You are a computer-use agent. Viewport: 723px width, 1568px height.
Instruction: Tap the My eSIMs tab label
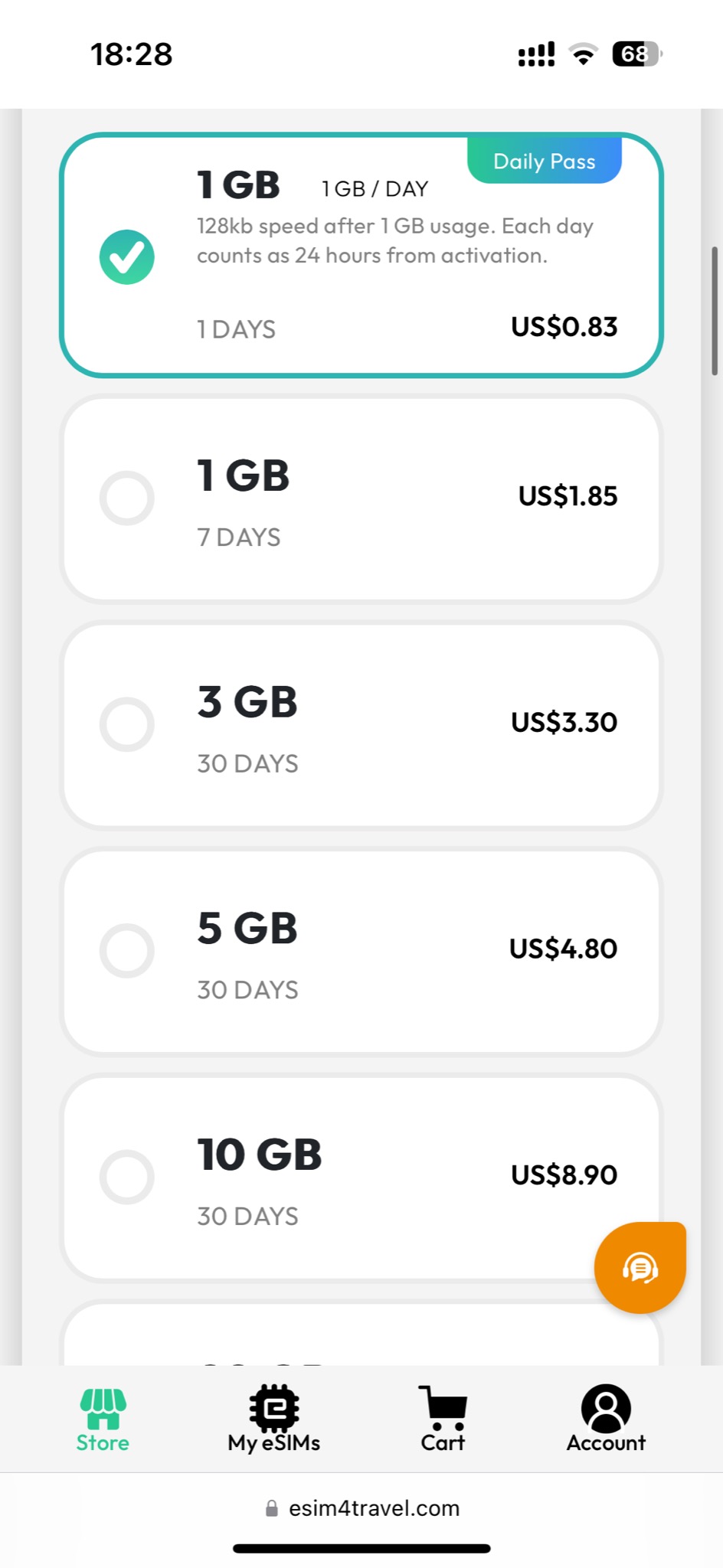click(273, 1443)
